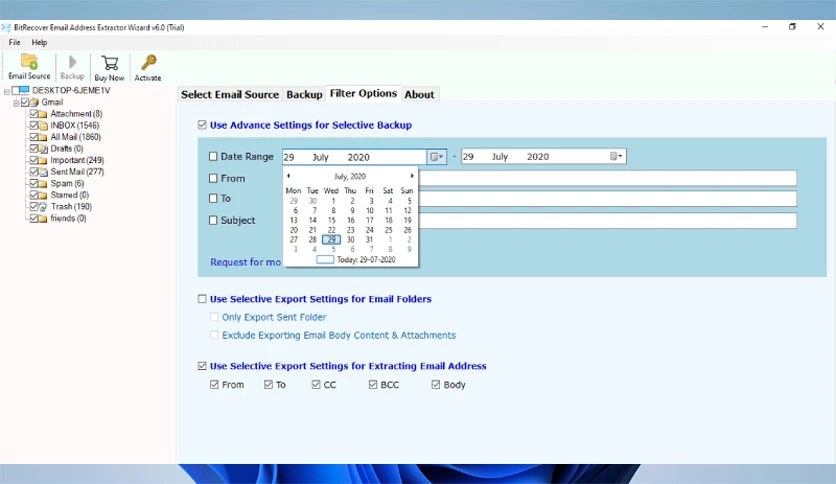
Task: Toggle Use Advance Settings for Selective Backup
Action: pos(202,125)
